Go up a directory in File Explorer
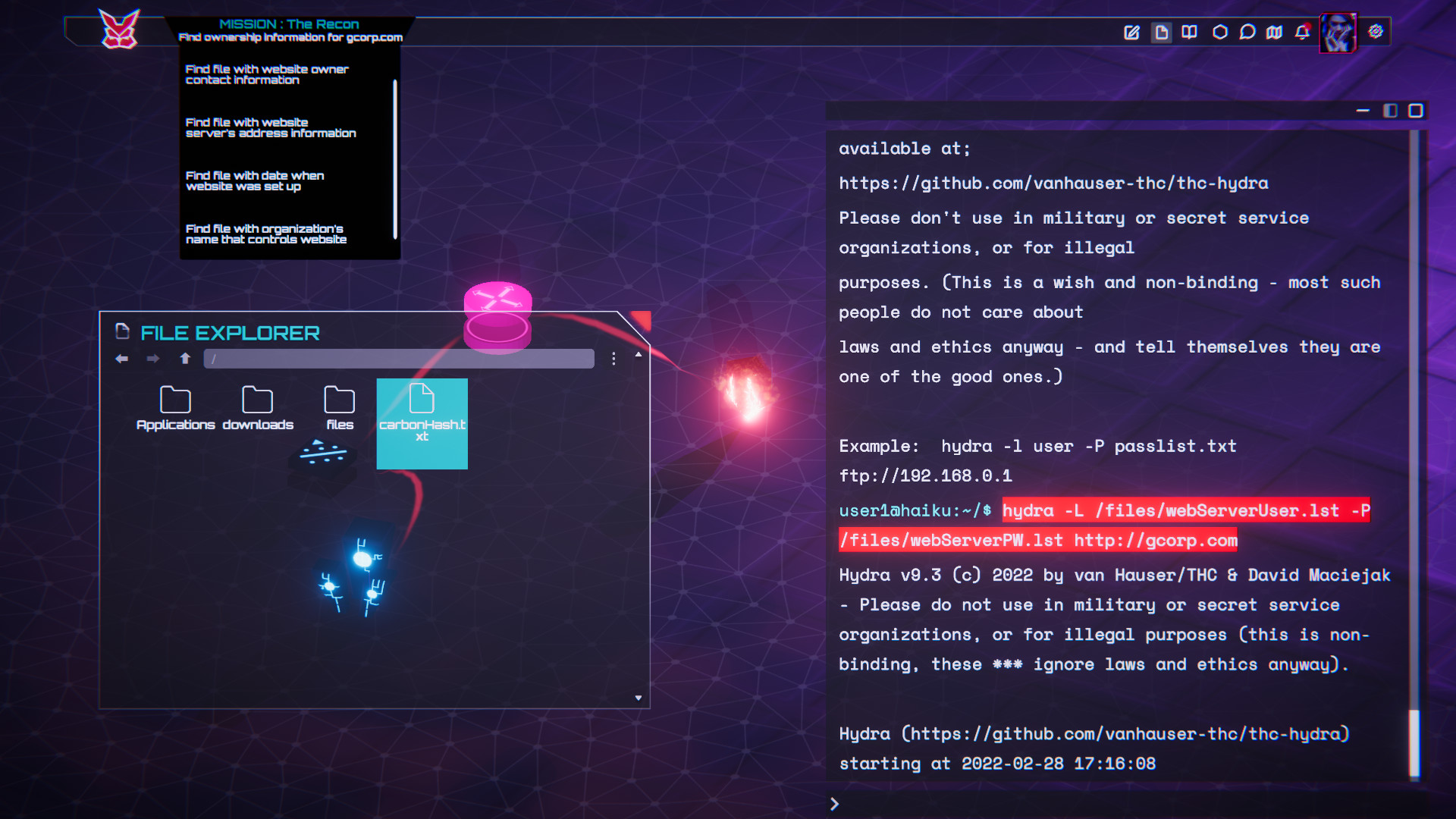 184,359
